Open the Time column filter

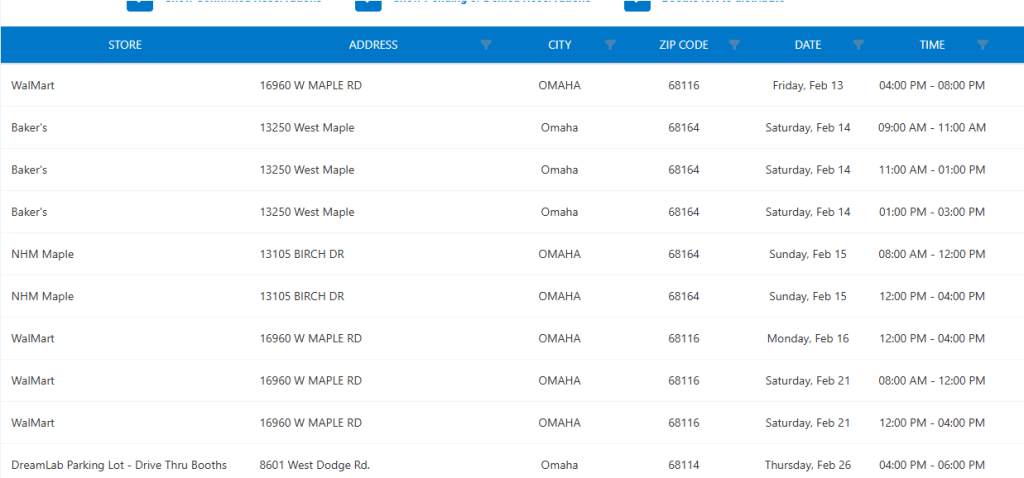click(x=982, y=45)
